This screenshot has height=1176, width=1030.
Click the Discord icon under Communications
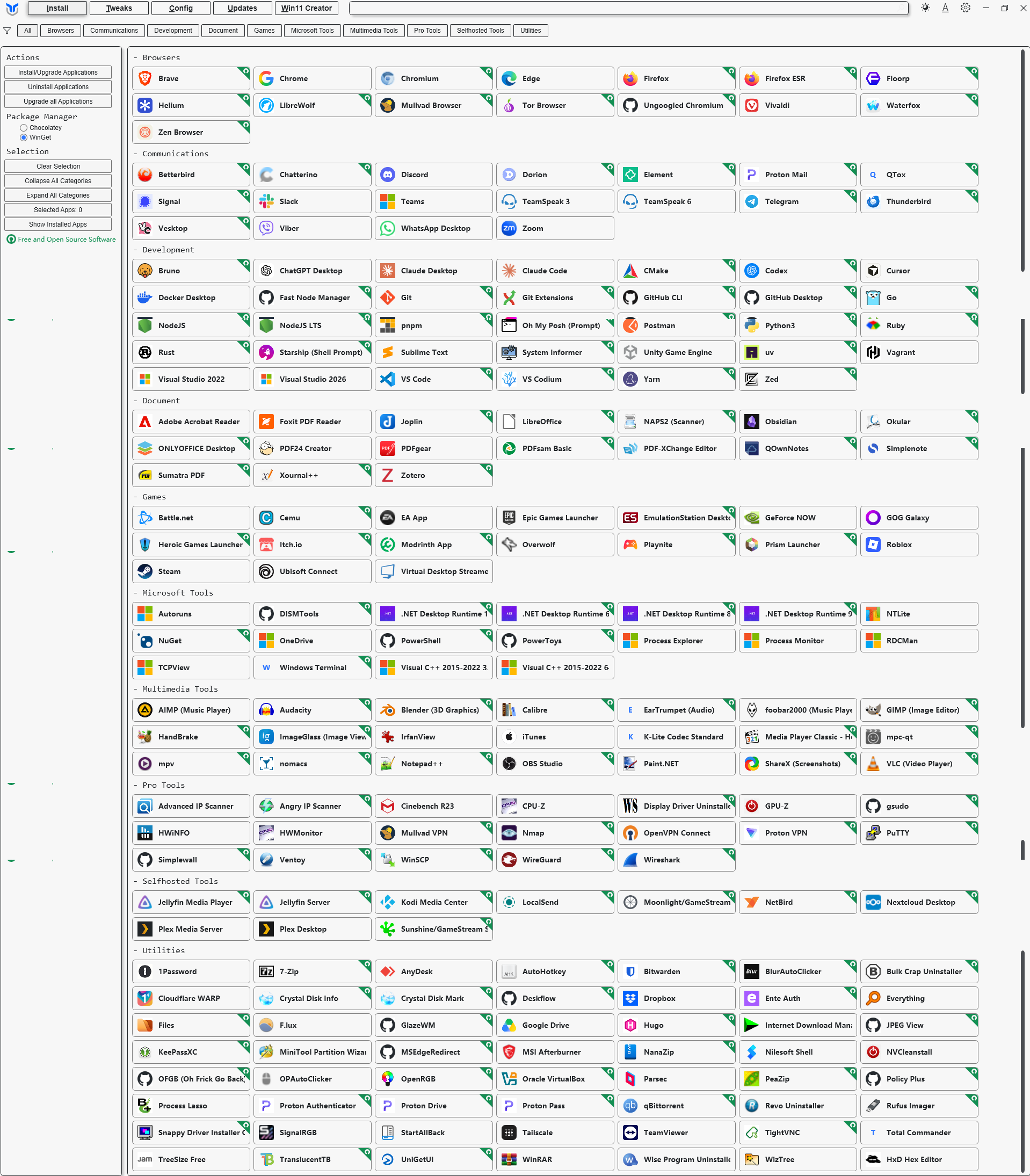387,175
